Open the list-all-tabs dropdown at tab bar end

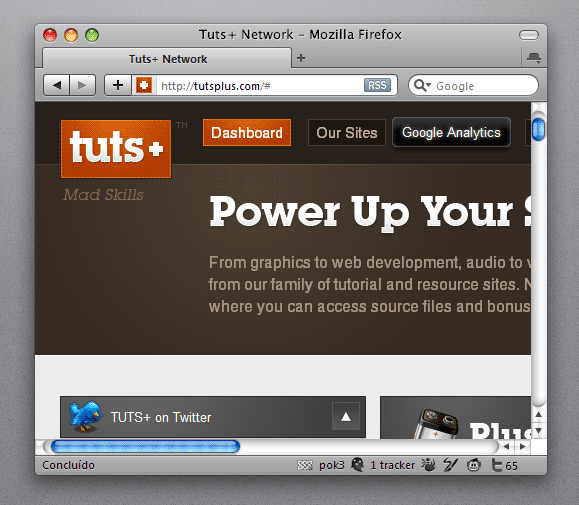click(534, 58)
